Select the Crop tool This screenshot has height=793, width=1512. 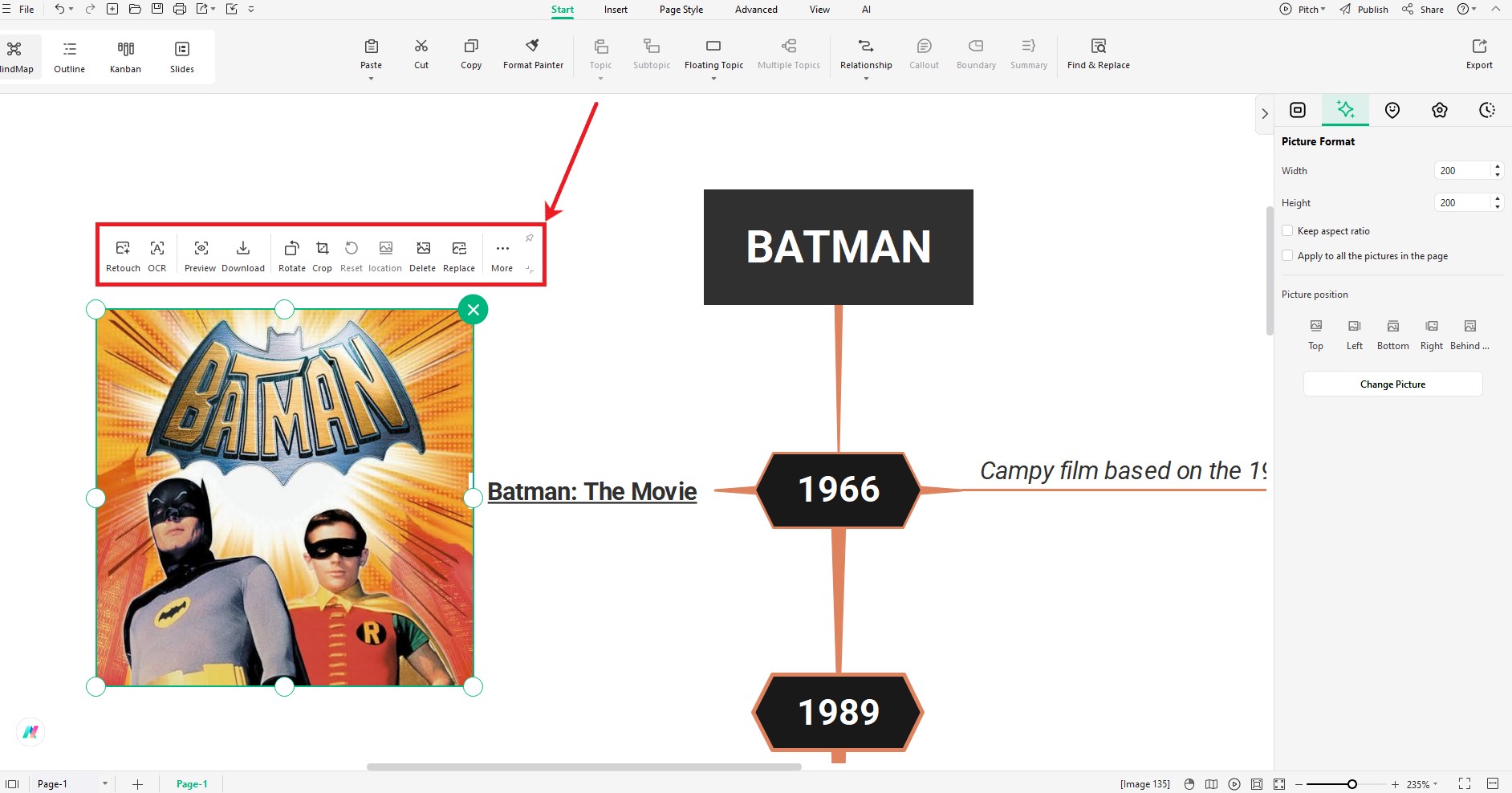tap(322, 257)
